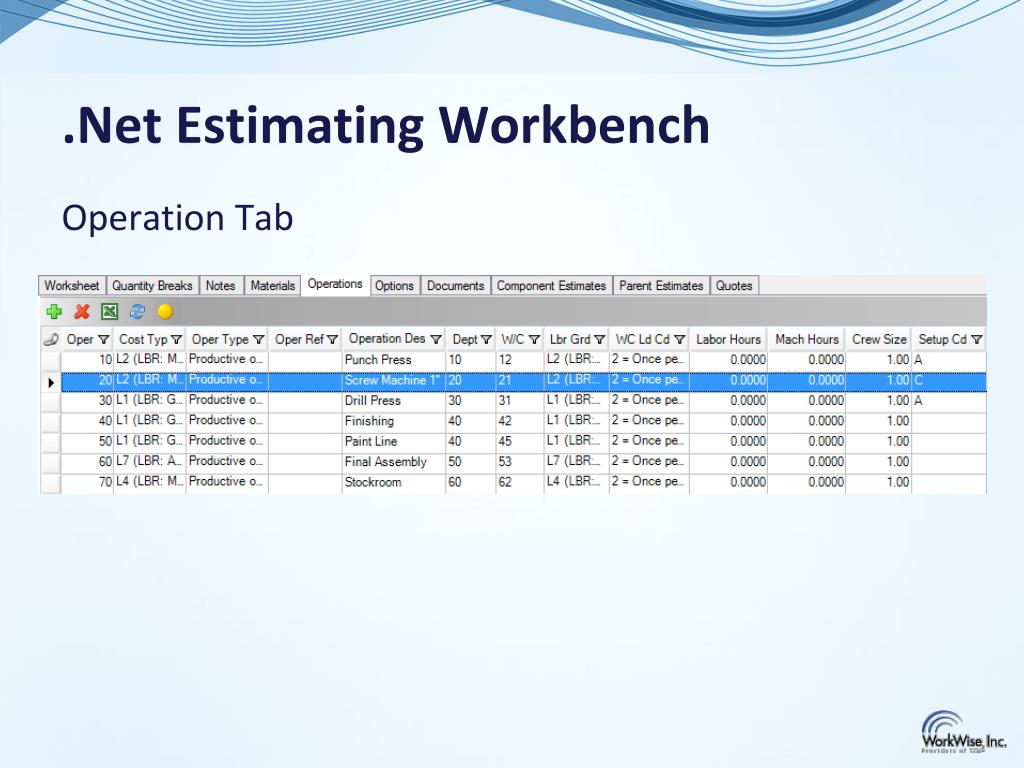
Task: Switch to the Quantity Breaks tab
Action: pyautogui.click(x=152, y=285)
